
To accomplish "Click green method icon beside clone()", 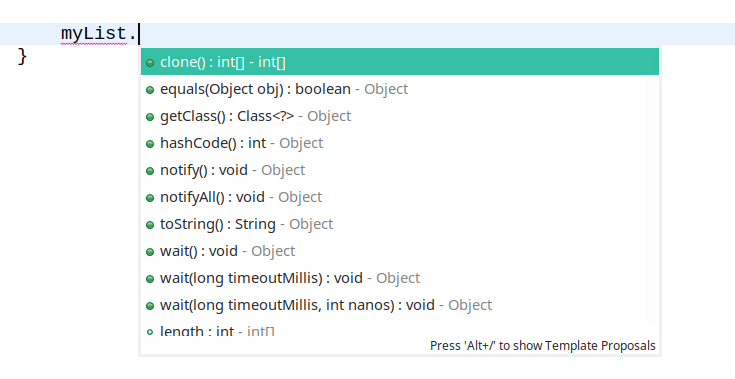I will coord(150,63).
